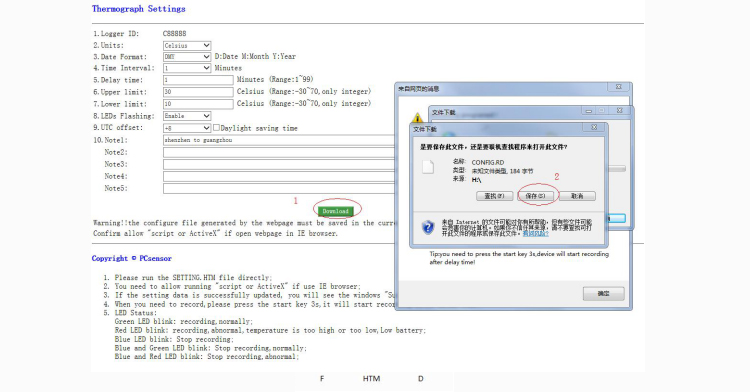750x392 pixels.
Task: Click the Note3 input field
Action: (x=279, y=164)
